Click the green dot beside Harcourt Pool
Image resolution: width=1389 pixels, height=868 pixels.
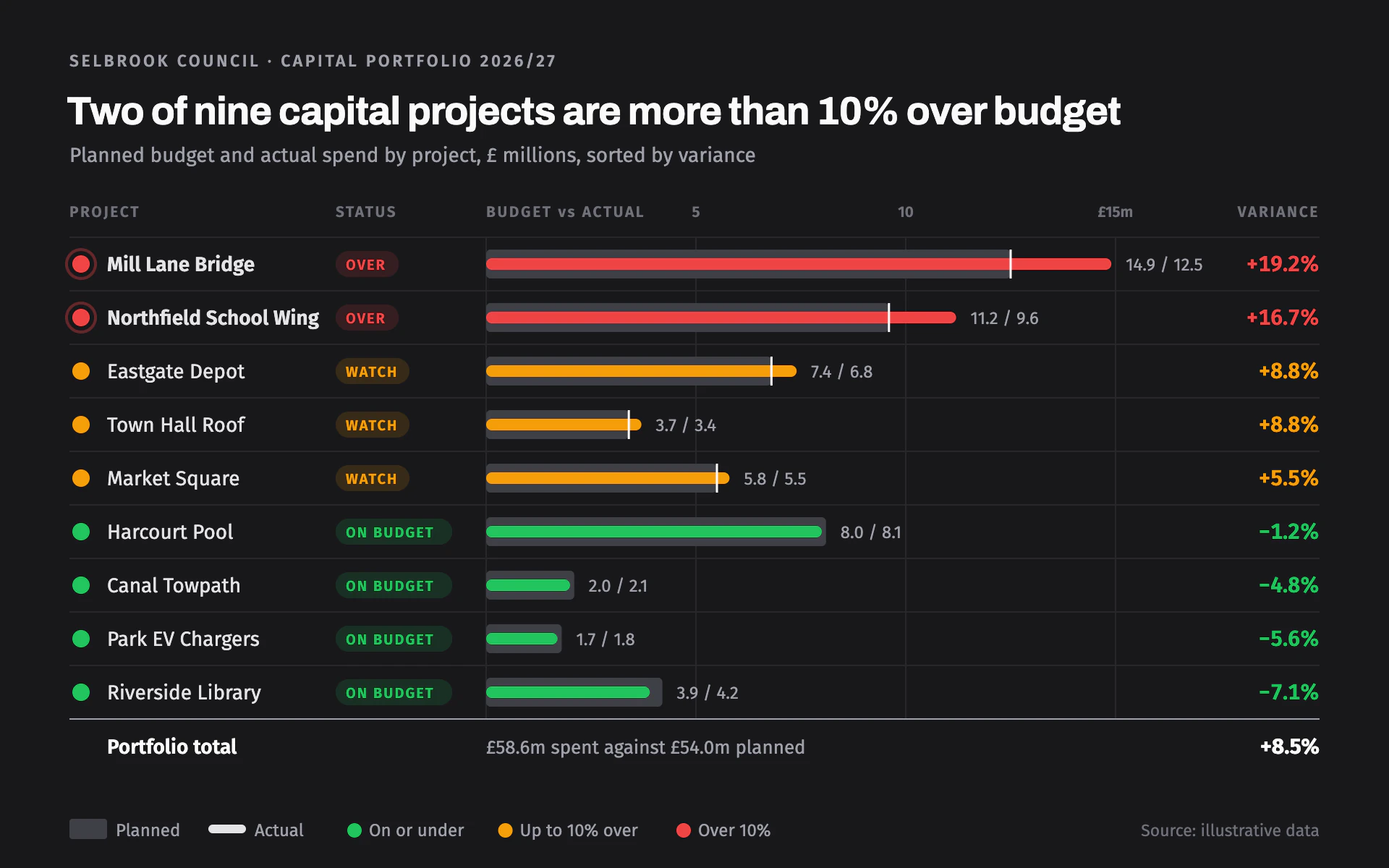tap(81, 532)
